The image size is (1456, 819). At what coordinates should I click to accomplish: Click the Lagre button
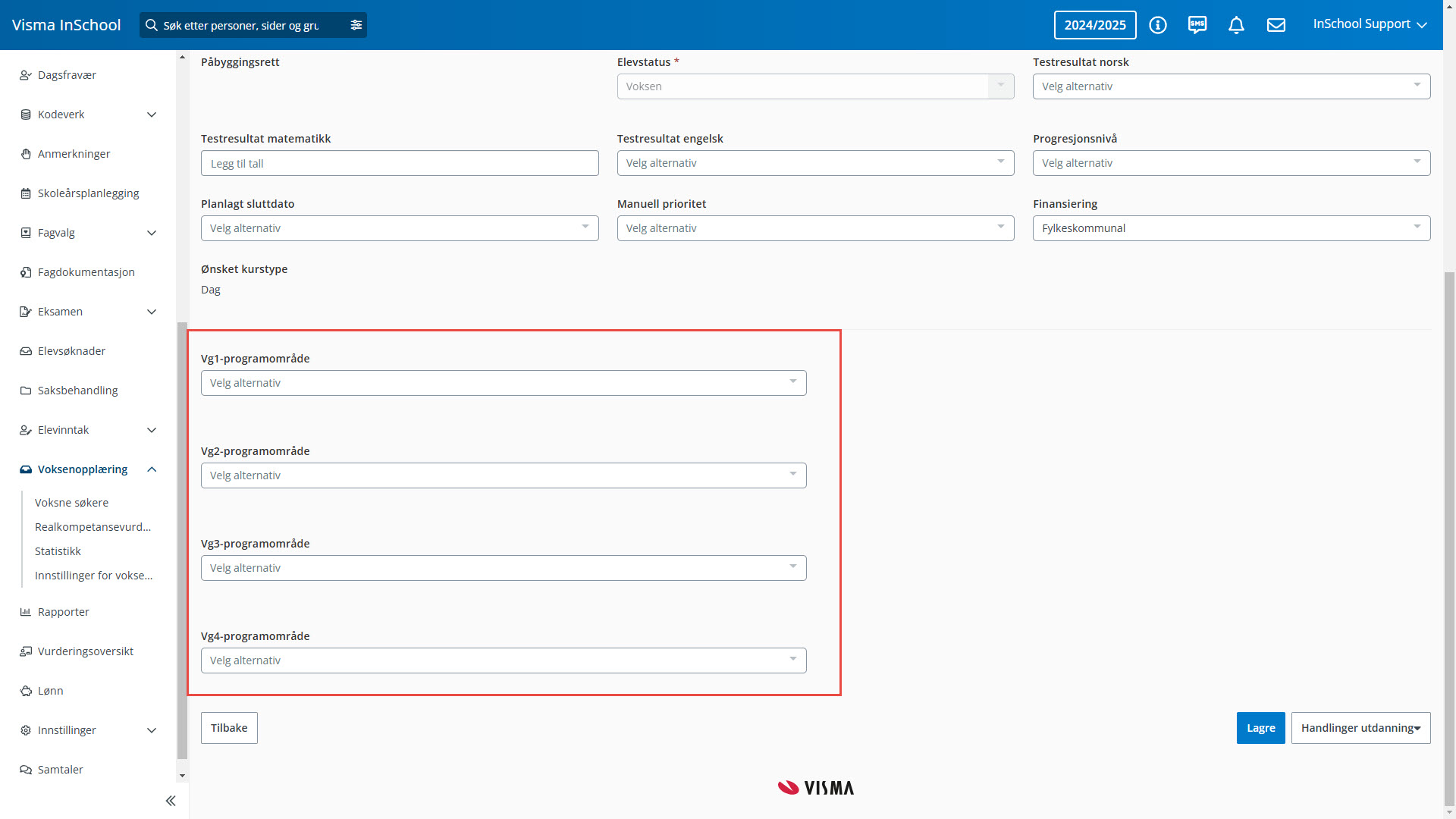[x=1260, y=728]
